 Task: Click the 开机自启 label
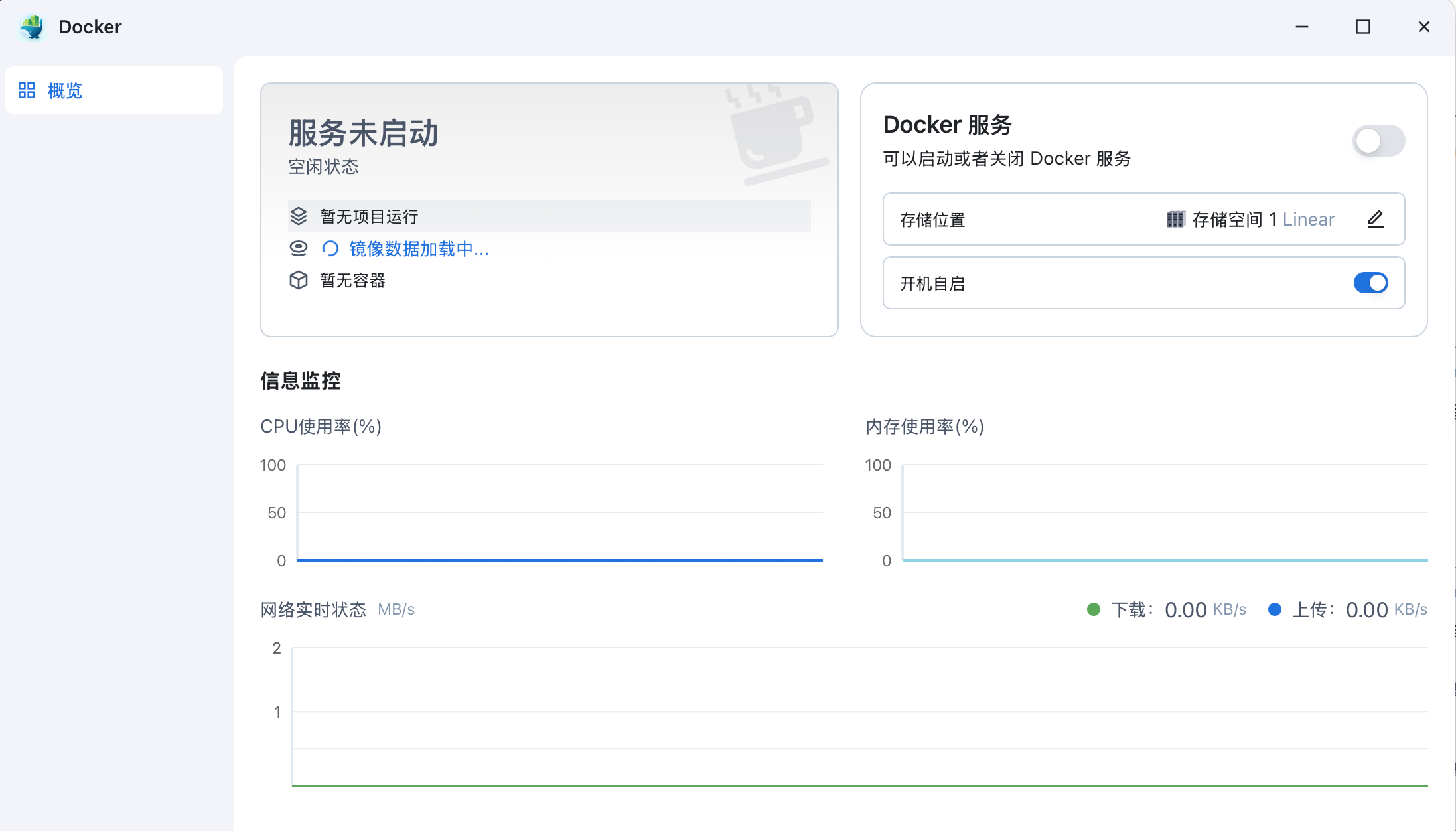pyautogui.click(x=932, y=284)
